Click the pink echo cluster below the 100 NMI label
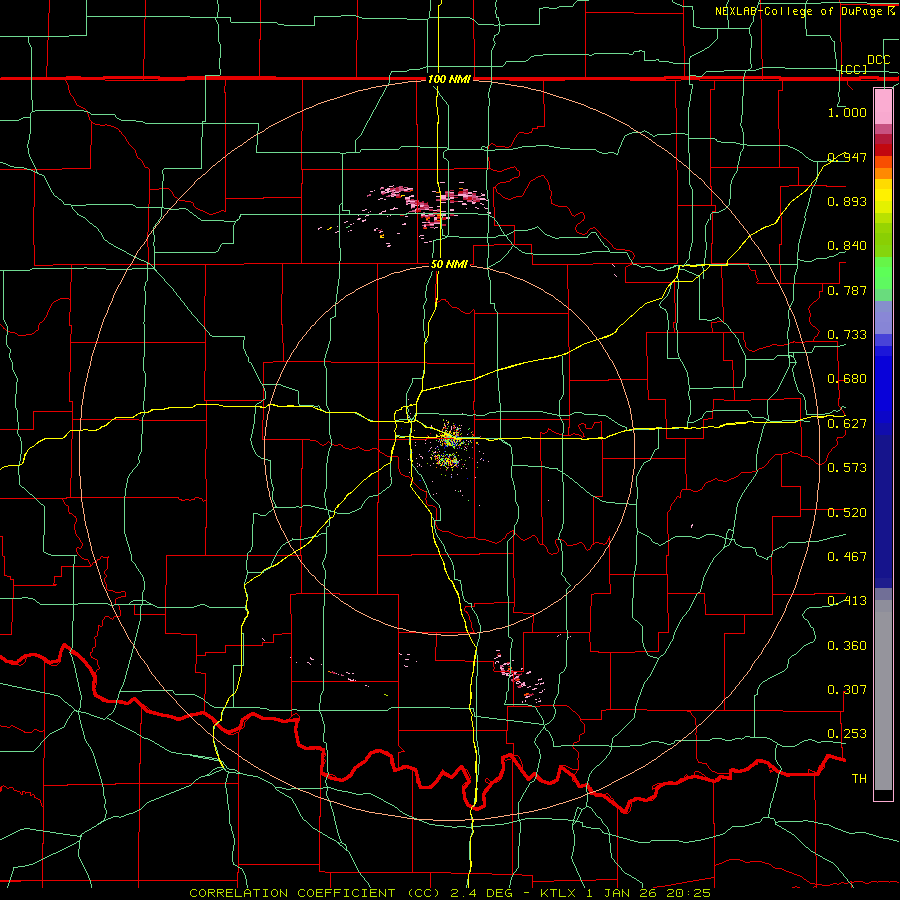 (428, 208)
